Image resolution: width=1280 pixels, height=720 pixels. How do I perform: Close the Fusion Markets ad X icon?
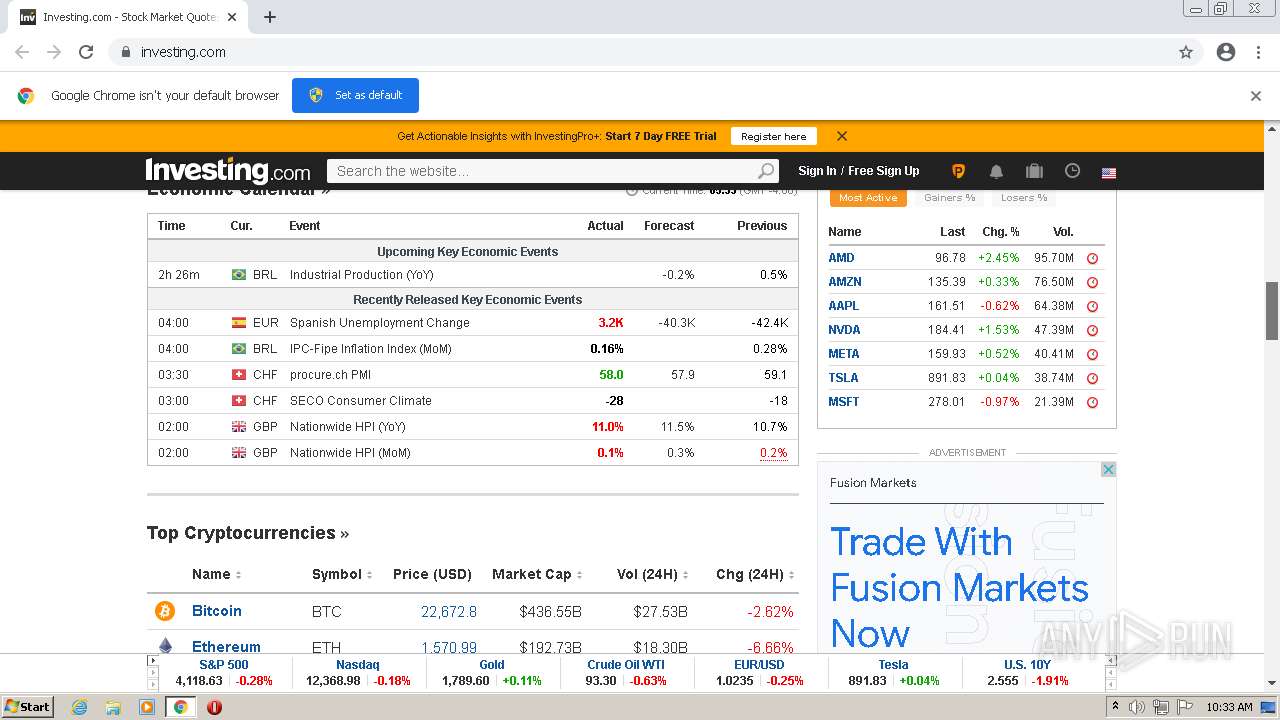1108,469
